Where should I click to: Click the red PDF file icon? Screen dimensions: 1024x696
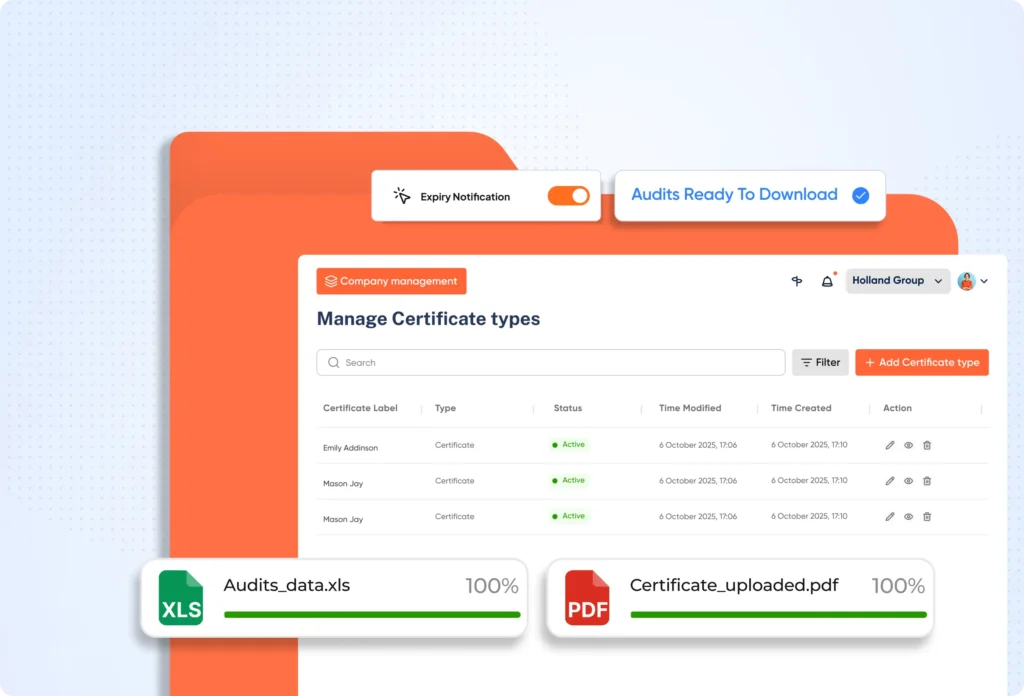(587, 597)
